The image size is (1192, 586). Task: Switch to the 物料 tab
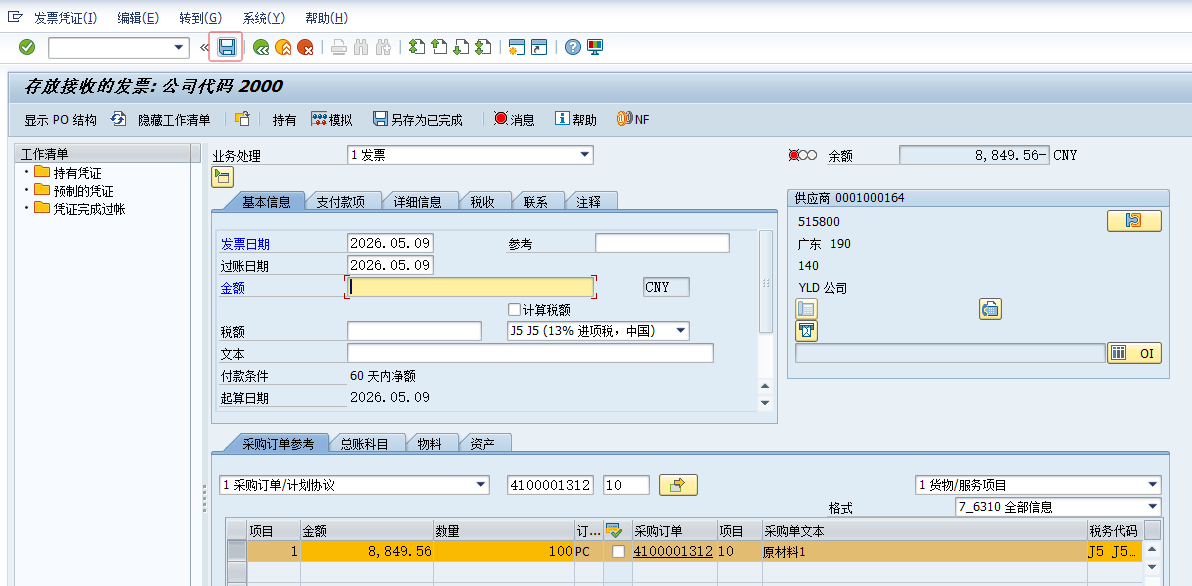pyautogui.click(x=430, y=444)
